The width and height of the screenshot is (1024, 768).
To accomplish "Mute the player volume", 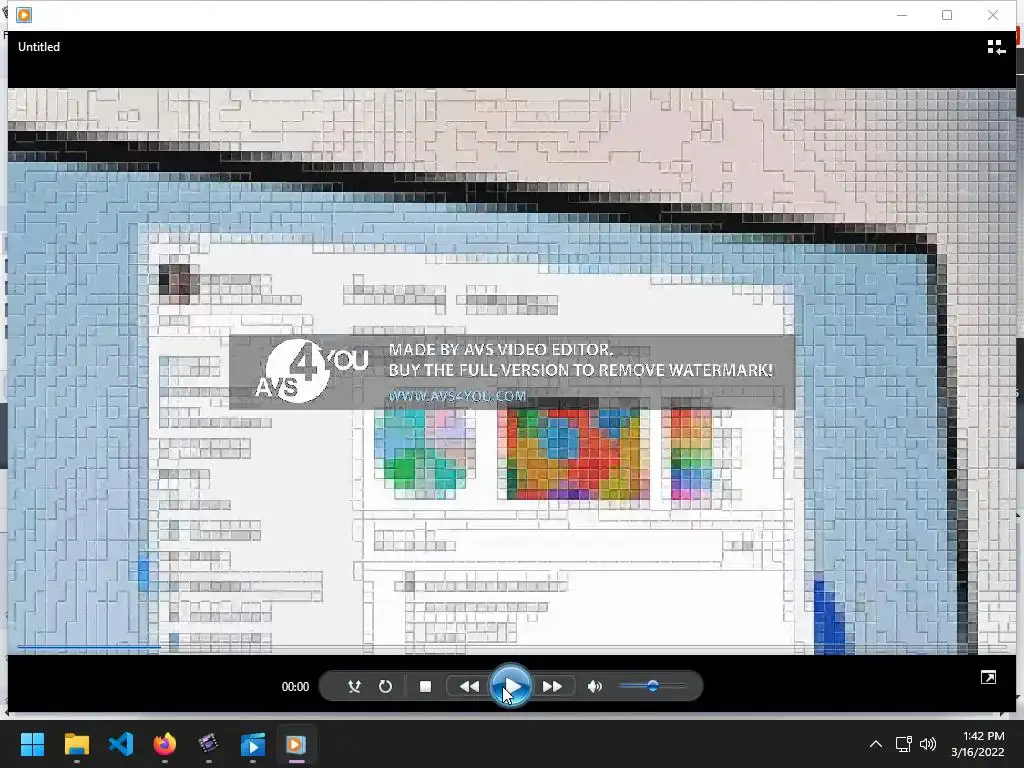I will (x=594, y=686).
